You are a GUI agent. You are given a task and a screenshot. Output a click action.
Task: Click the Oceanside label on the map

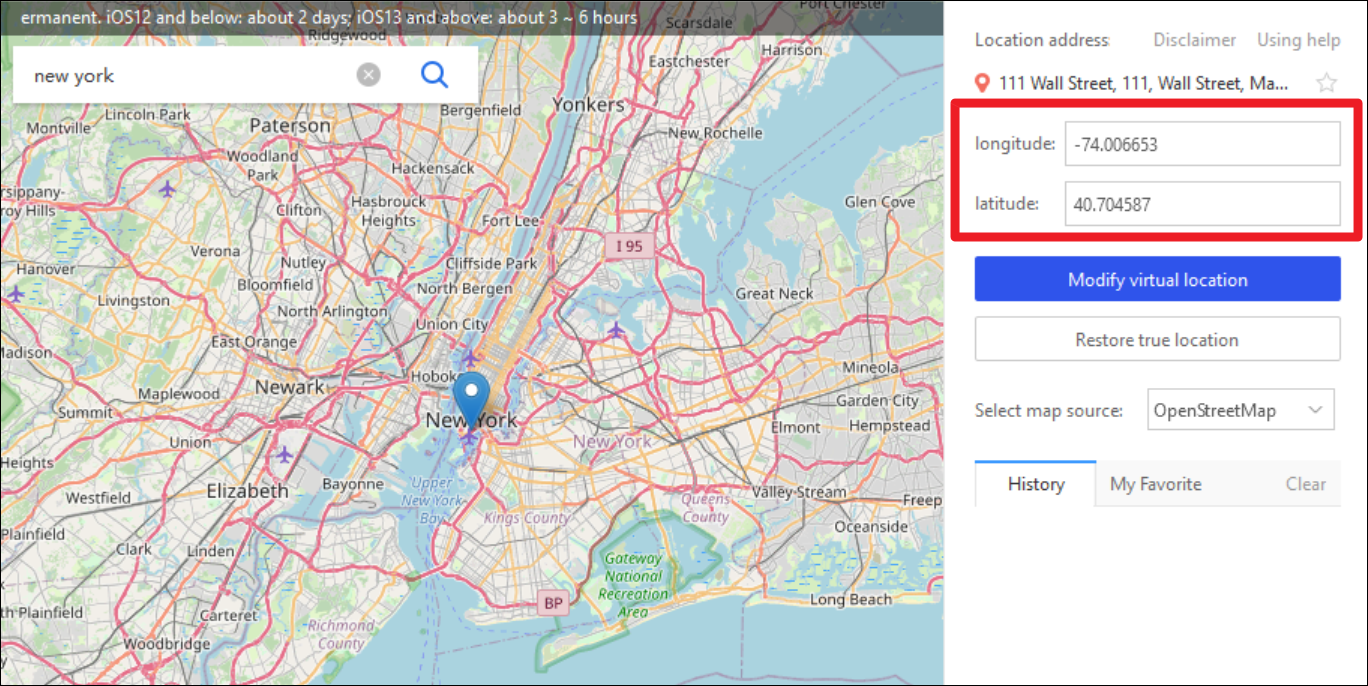click(871, 526)
